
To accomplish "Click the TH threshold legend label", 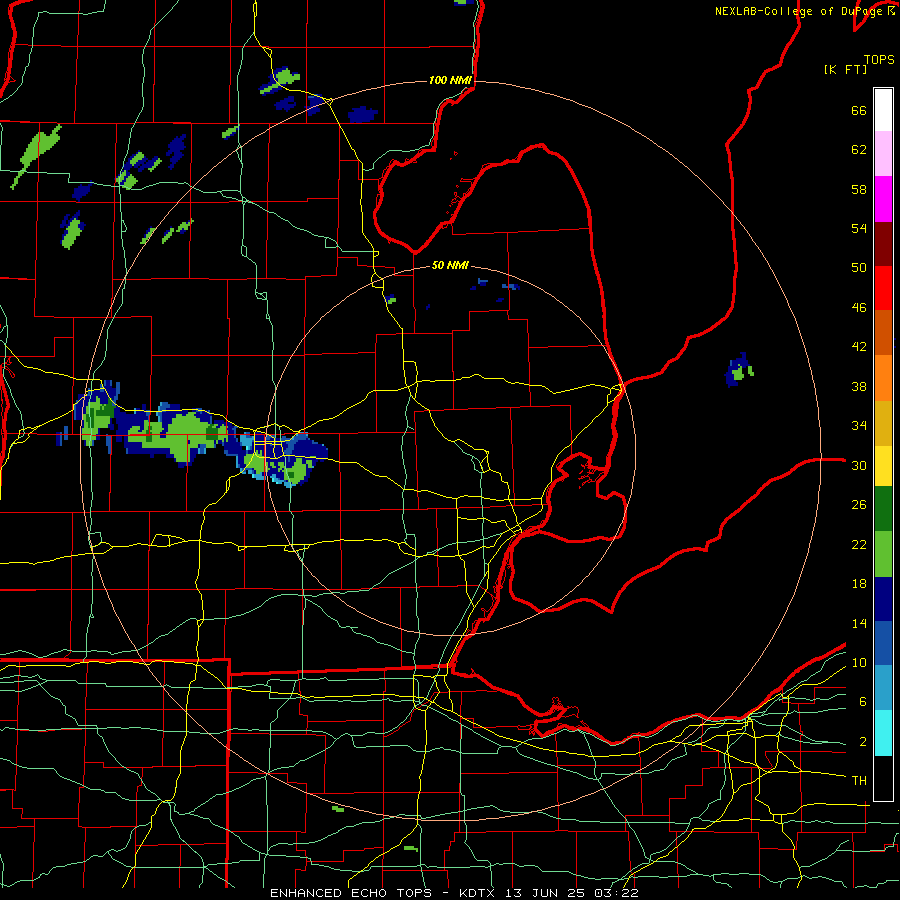I will pyautogui.click(x=859, y=781).
